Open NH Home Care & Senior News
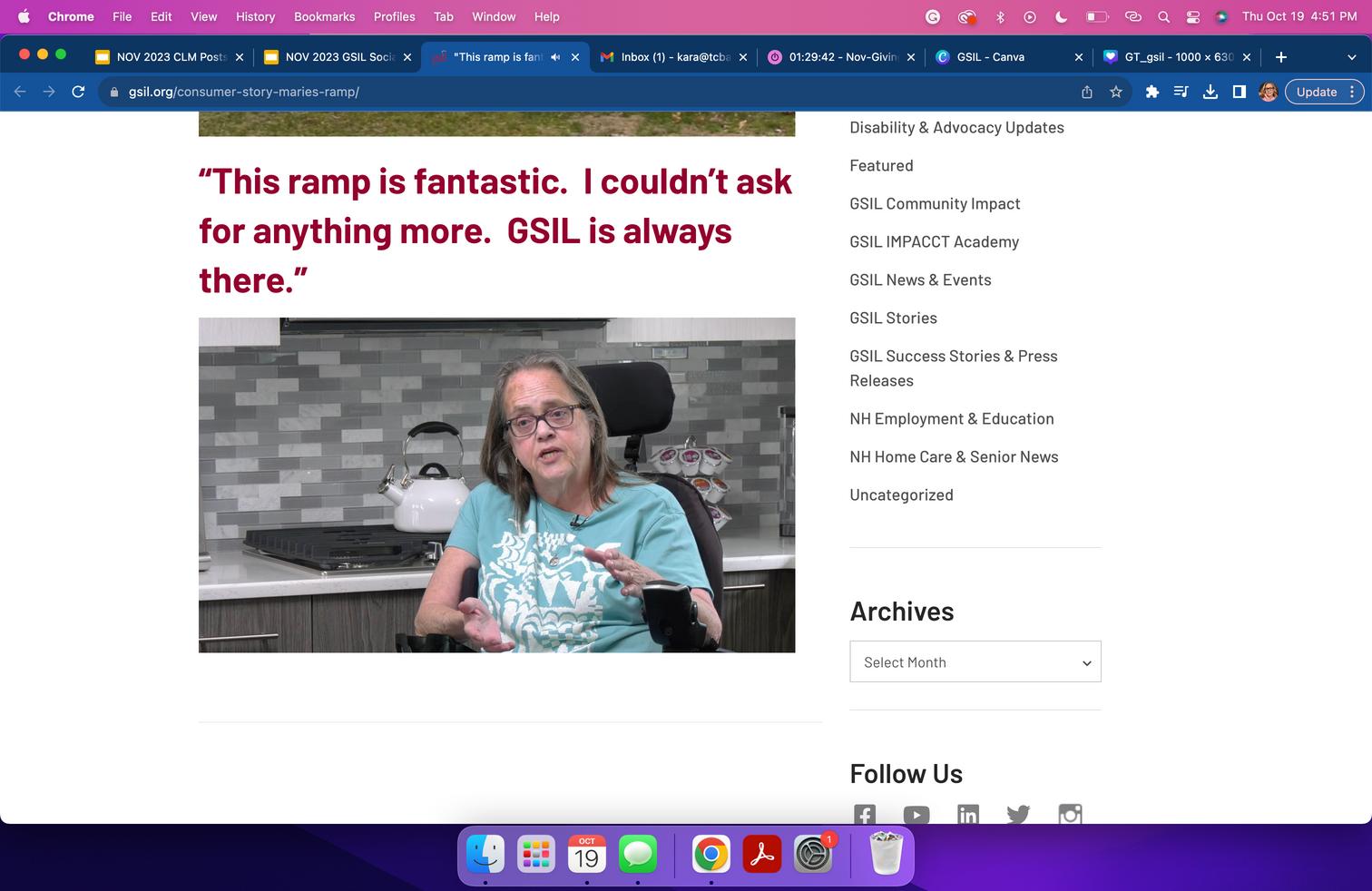 click(x=954, y=457)
